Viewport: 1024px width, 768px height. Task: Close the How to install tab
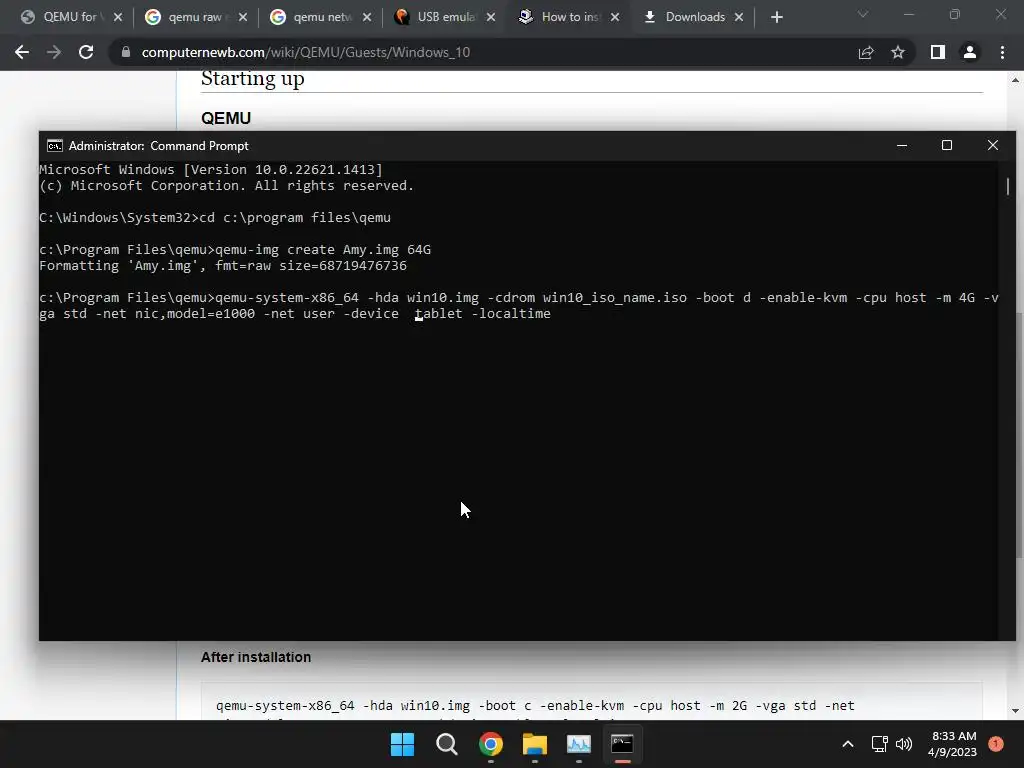615,18
